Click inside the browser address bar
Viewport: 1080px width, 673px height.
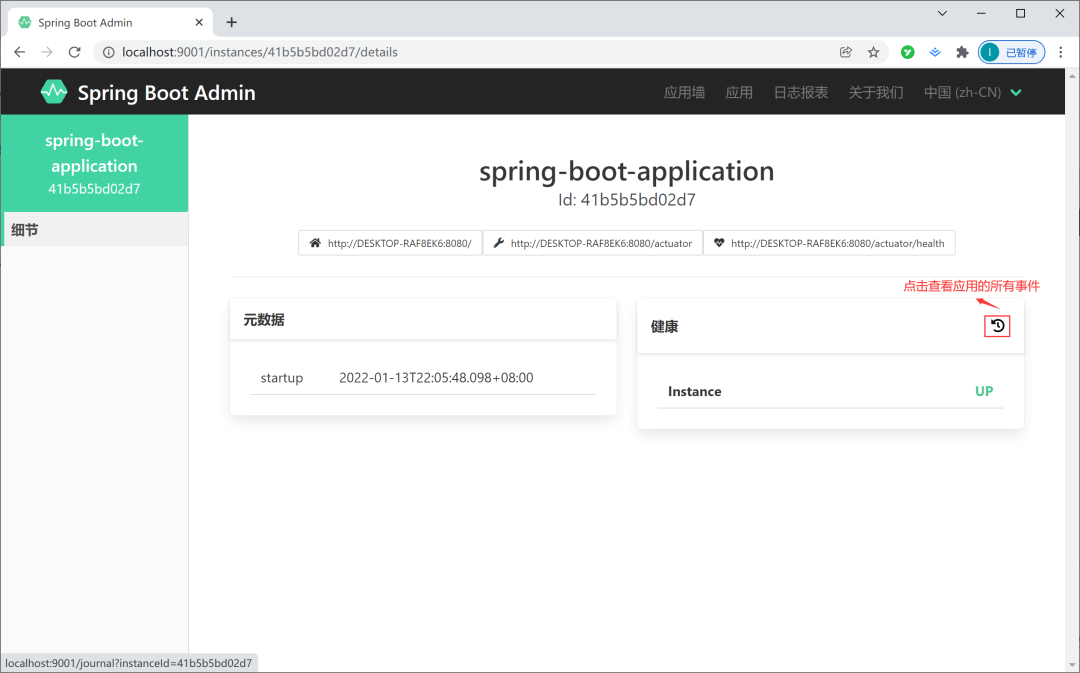point(300,52)
